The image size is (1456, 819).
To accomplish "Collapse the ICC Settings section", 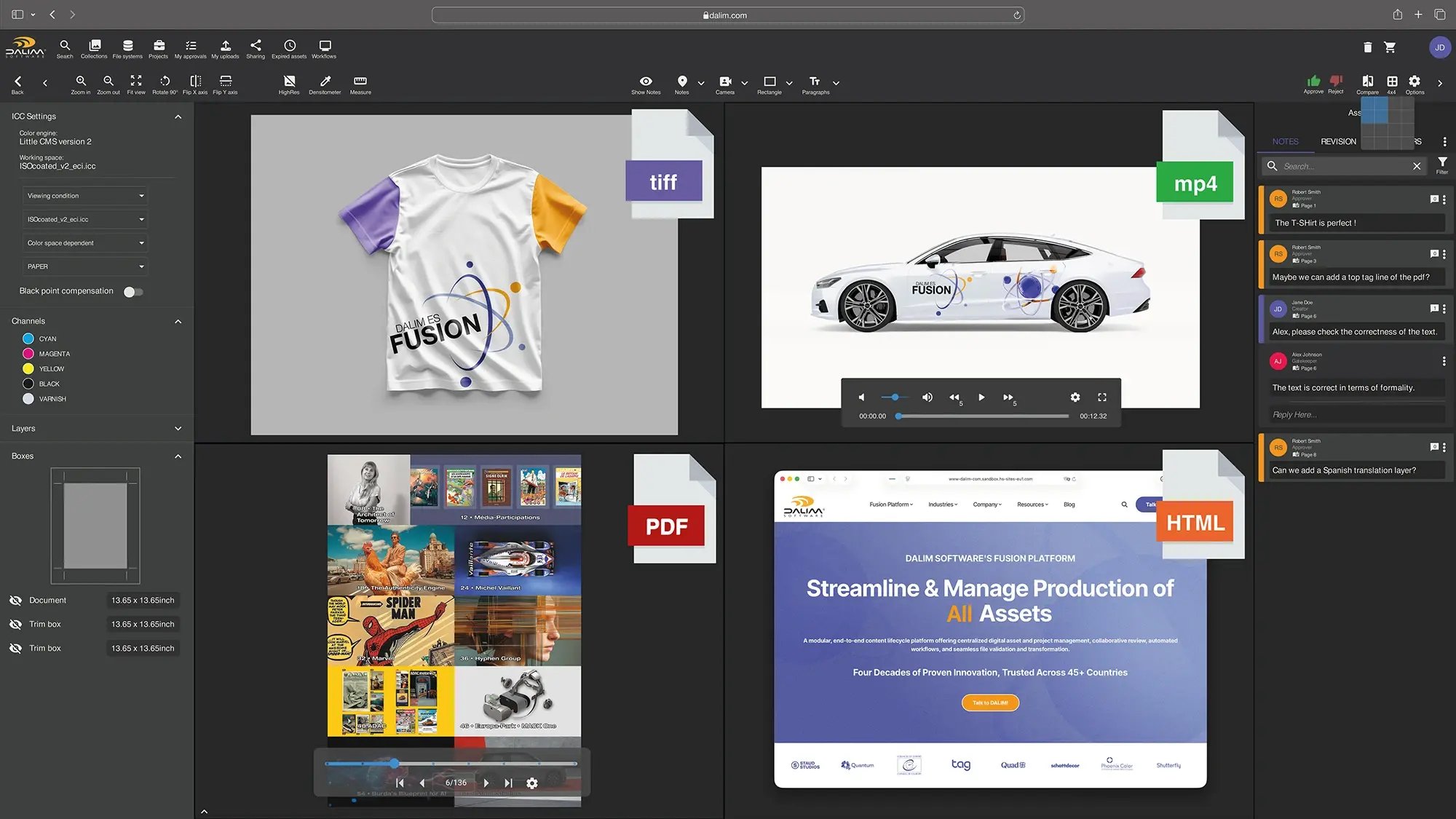I will click(178, 116).
